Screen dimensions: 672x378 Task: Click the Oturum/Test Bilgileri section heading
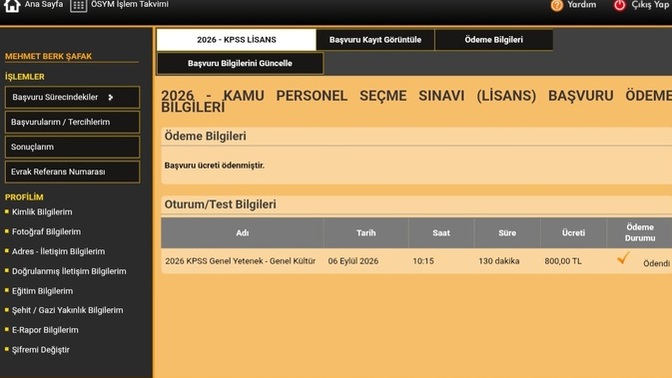(220, 204)
